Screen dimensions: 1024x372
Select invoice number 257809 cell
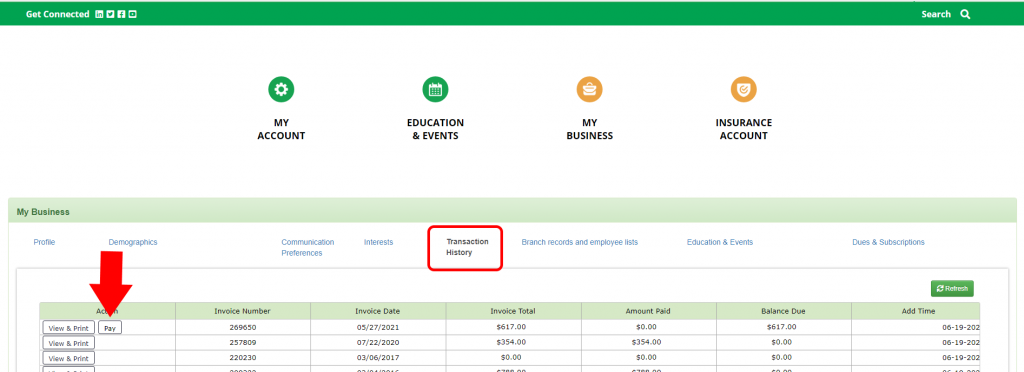[242, 342]
